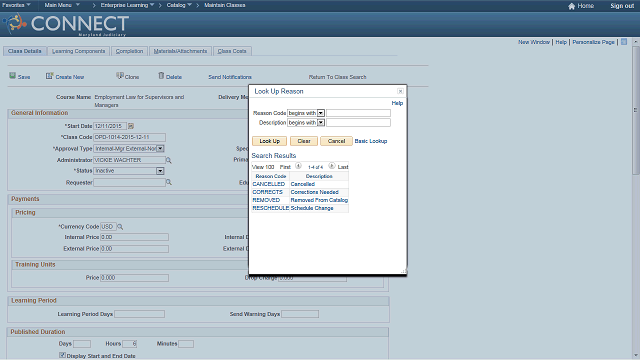Click the Currency Code lookup magnifier

point(120,227)
